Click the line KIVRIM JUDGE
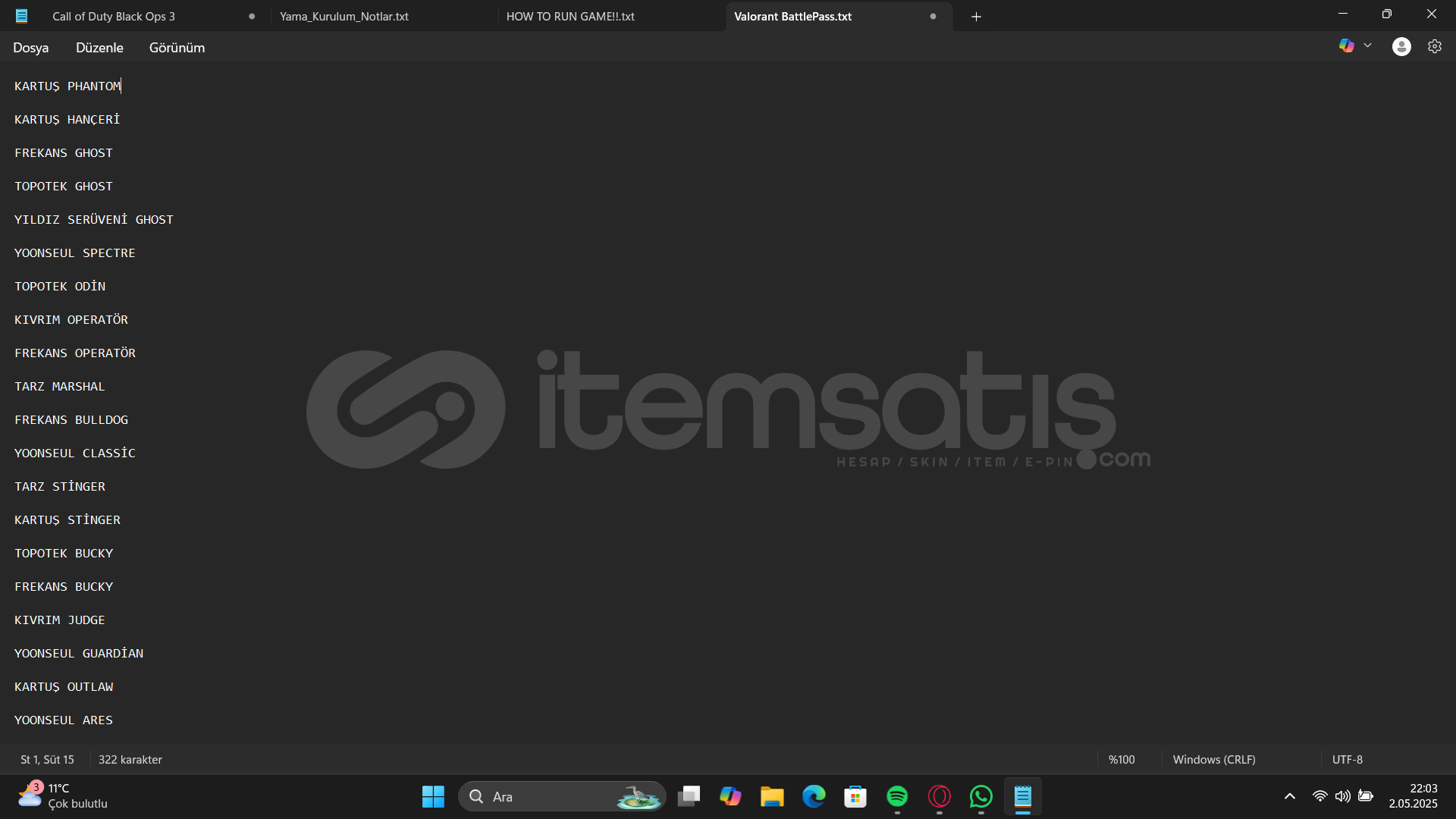Image resolution: width=1456 pixels, height=819 pixels. [x=60, y=620]
